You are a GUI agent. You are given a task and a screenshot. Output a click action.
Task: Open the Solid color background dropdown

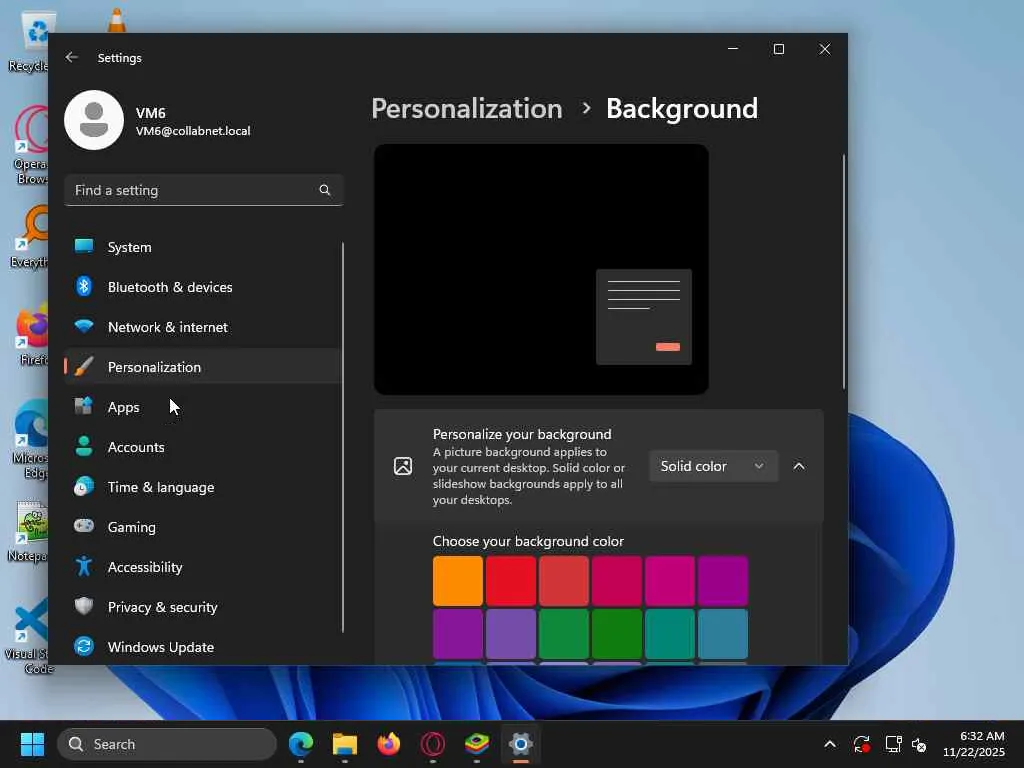(x=712, y=466)
